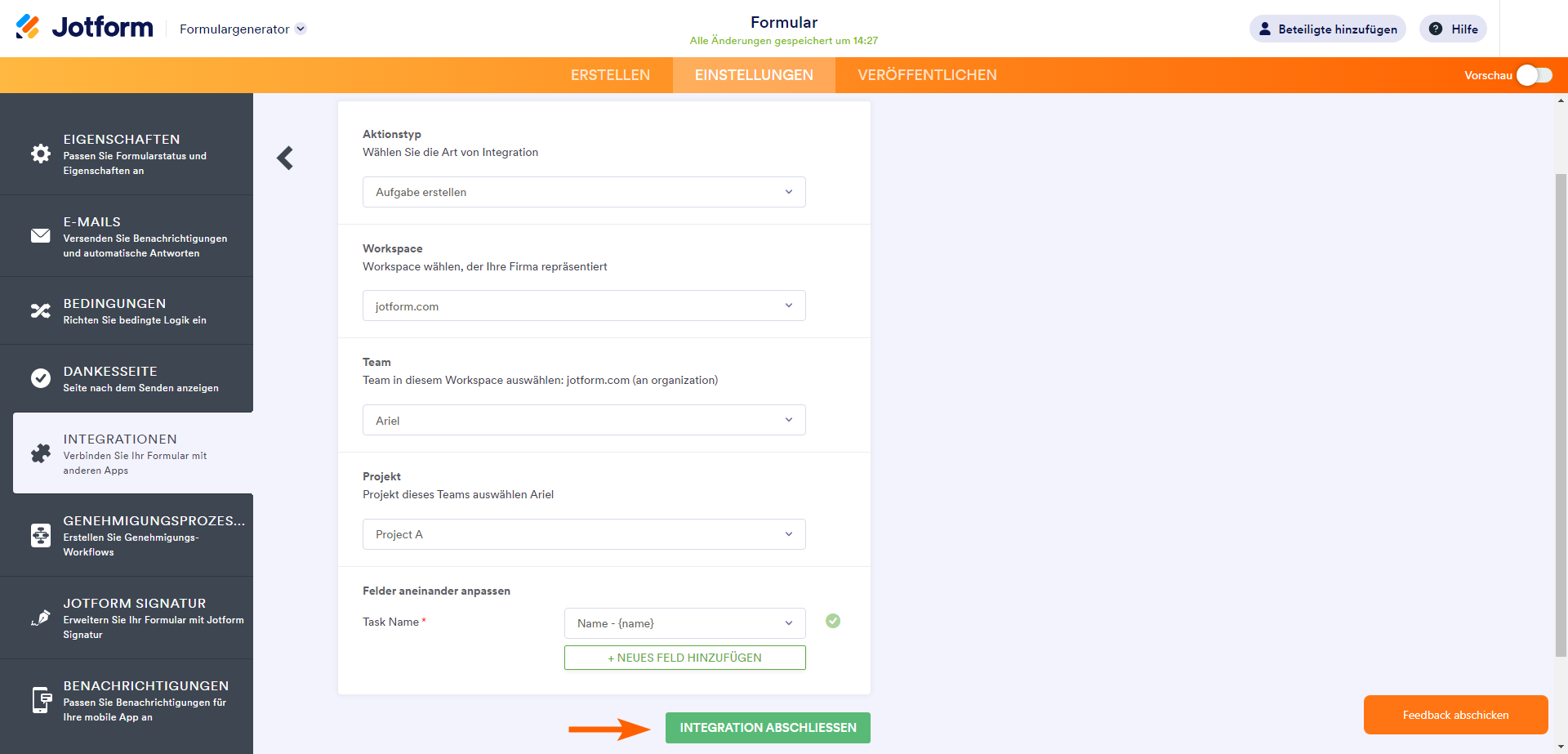The width and height of the screenshot is (1568, 754).
Task: Click the Jotform logo icon
Action: [x=28, y=27]
